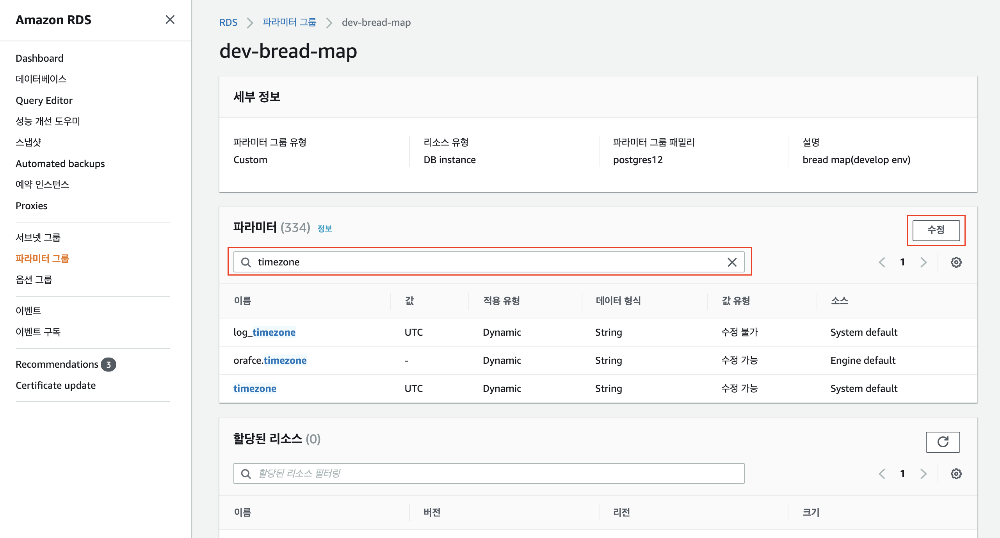Open 성능 개선 도우미 in sidebar
Screen dimensions: 1000x538
point(48,121)
